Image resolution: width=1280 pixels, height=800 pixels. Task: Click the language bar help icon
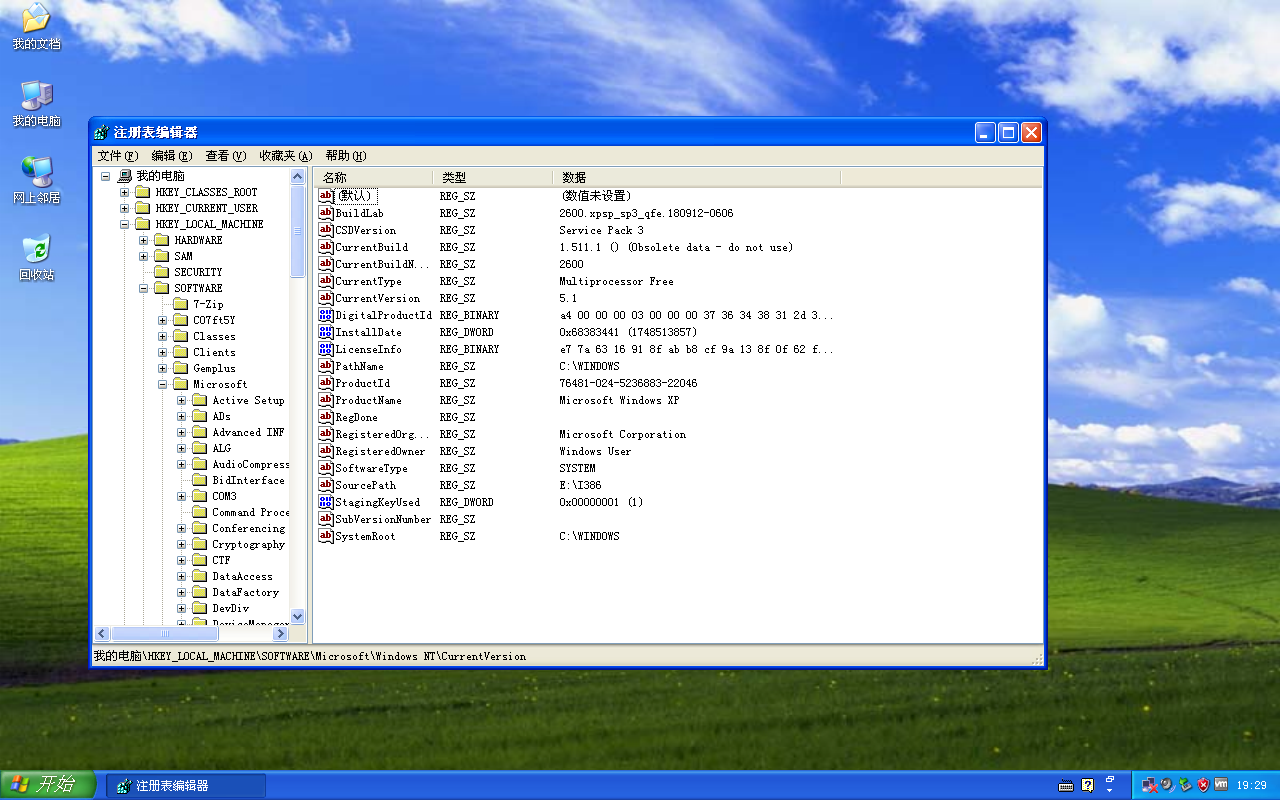point(1088,785)
